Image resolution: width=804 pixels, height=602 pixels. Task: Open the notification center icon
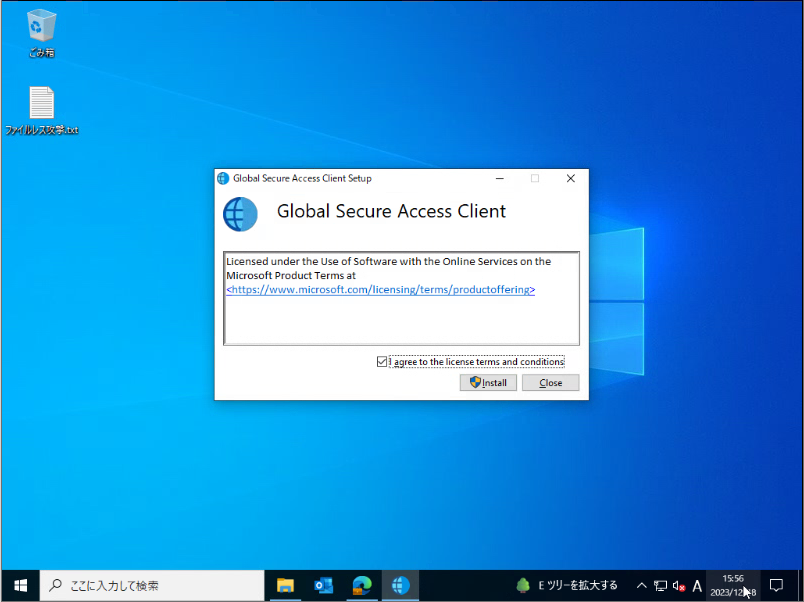point(776,585)
